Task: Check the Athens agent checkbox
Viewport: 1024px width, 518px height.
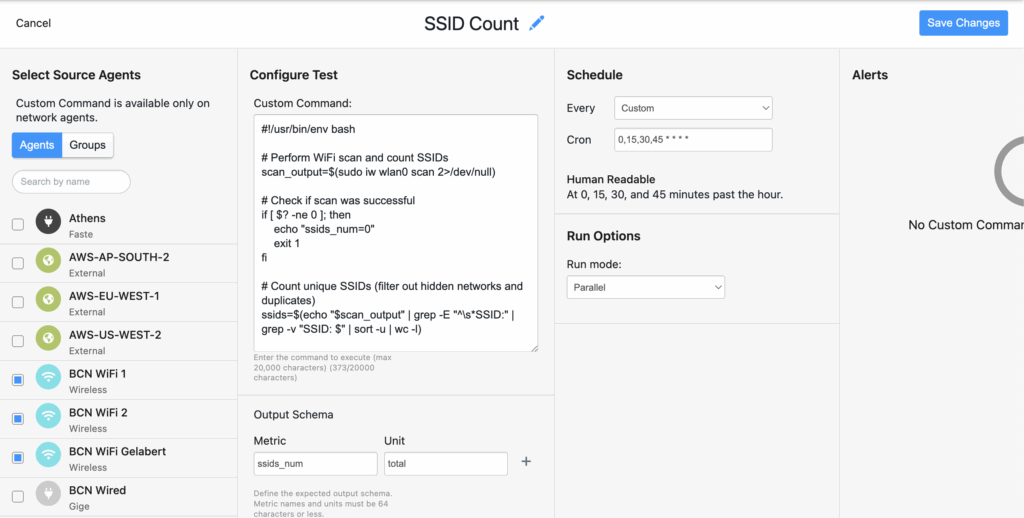Action: pyautogui.click(x=18, y=225)
